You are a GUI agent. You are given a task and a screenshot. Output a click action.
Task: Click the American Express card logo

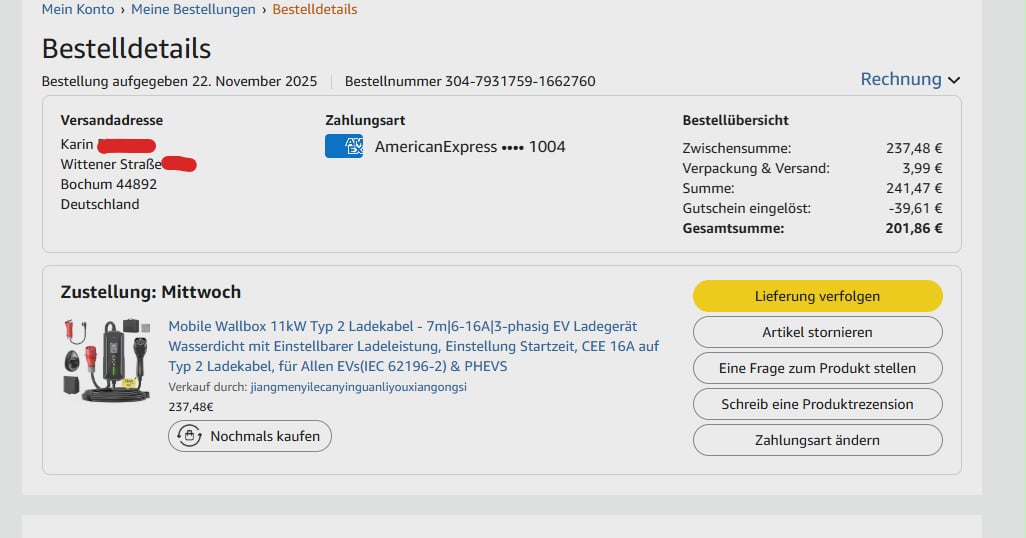tap(343, 147)
